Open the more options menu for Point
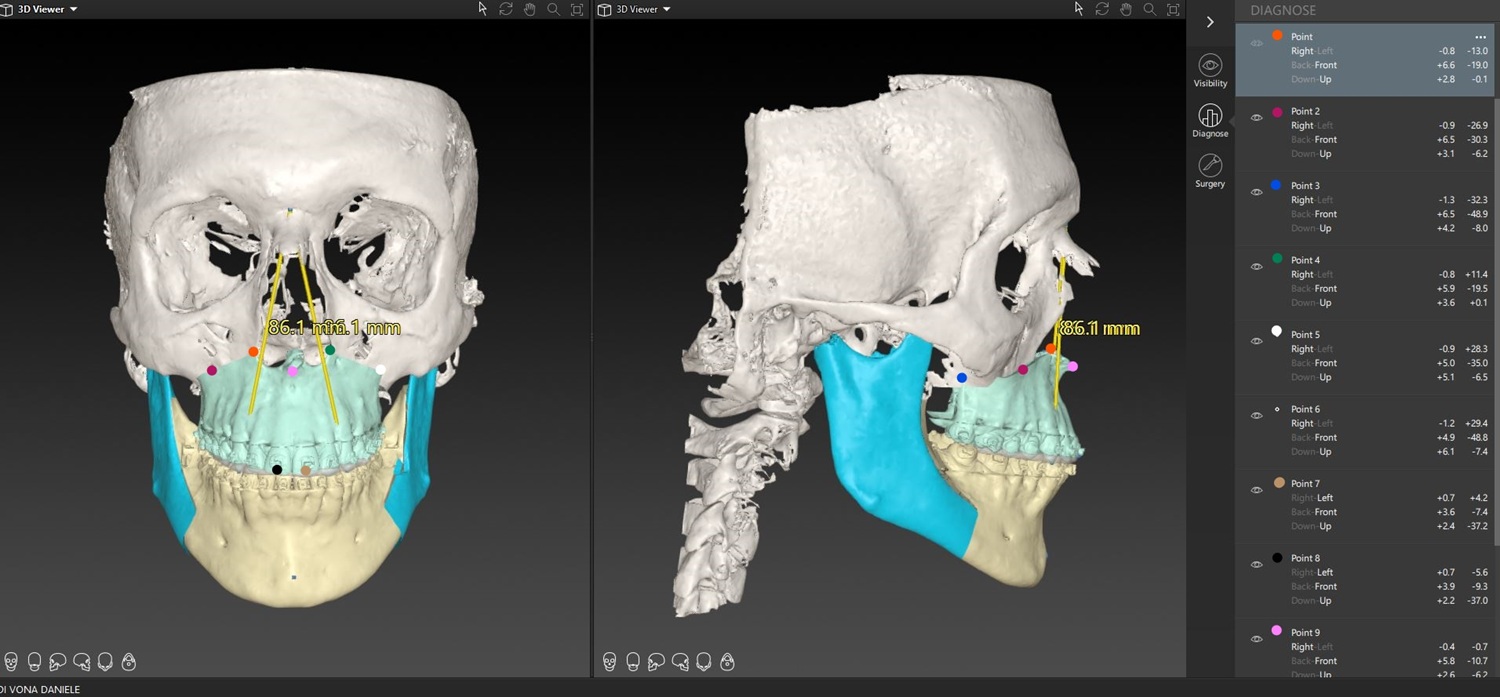Viewport: 1500px width, 697px height. (x=1480, y=37)
